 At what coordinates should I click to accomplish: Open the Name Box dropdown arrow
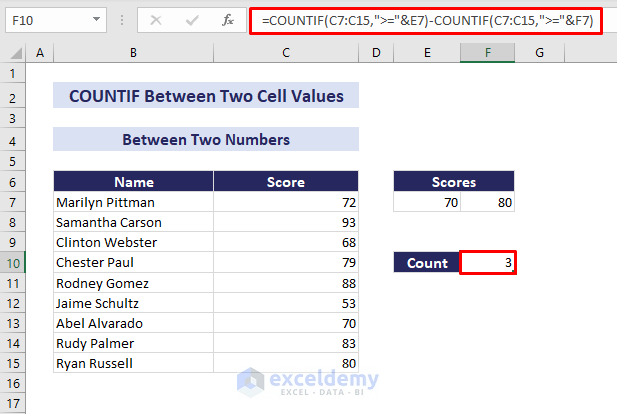(x=95, y=20)
